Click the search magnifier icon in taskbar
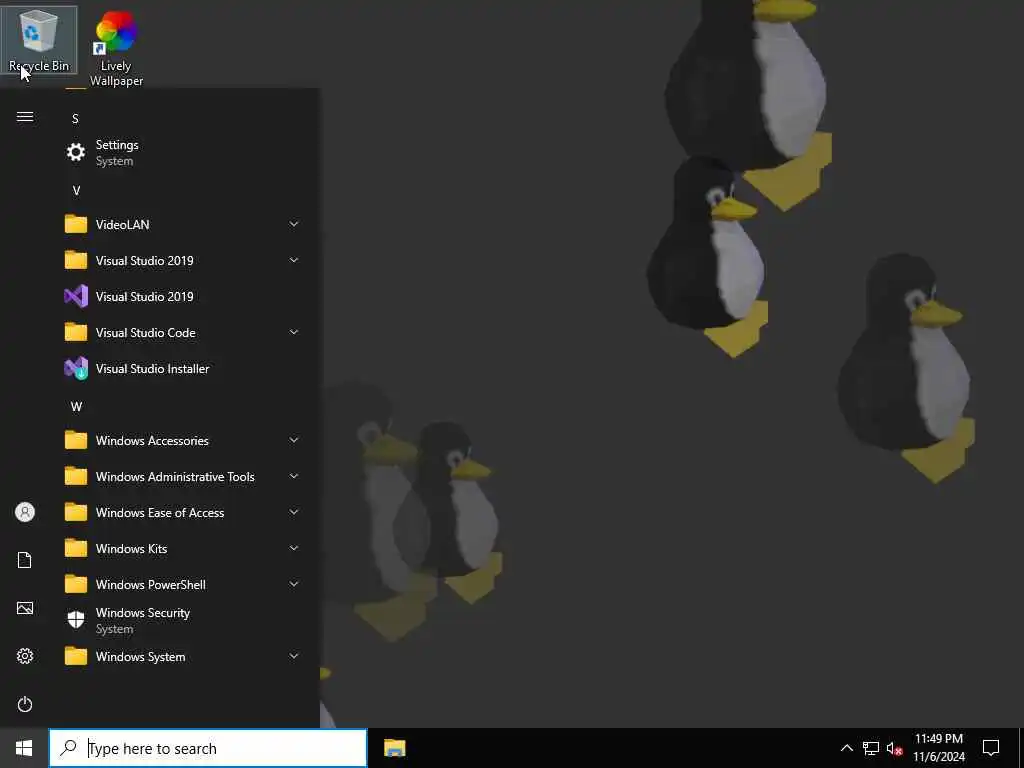Image resolution: width=1024 pixels, height=768 pixels. [68, 748]
